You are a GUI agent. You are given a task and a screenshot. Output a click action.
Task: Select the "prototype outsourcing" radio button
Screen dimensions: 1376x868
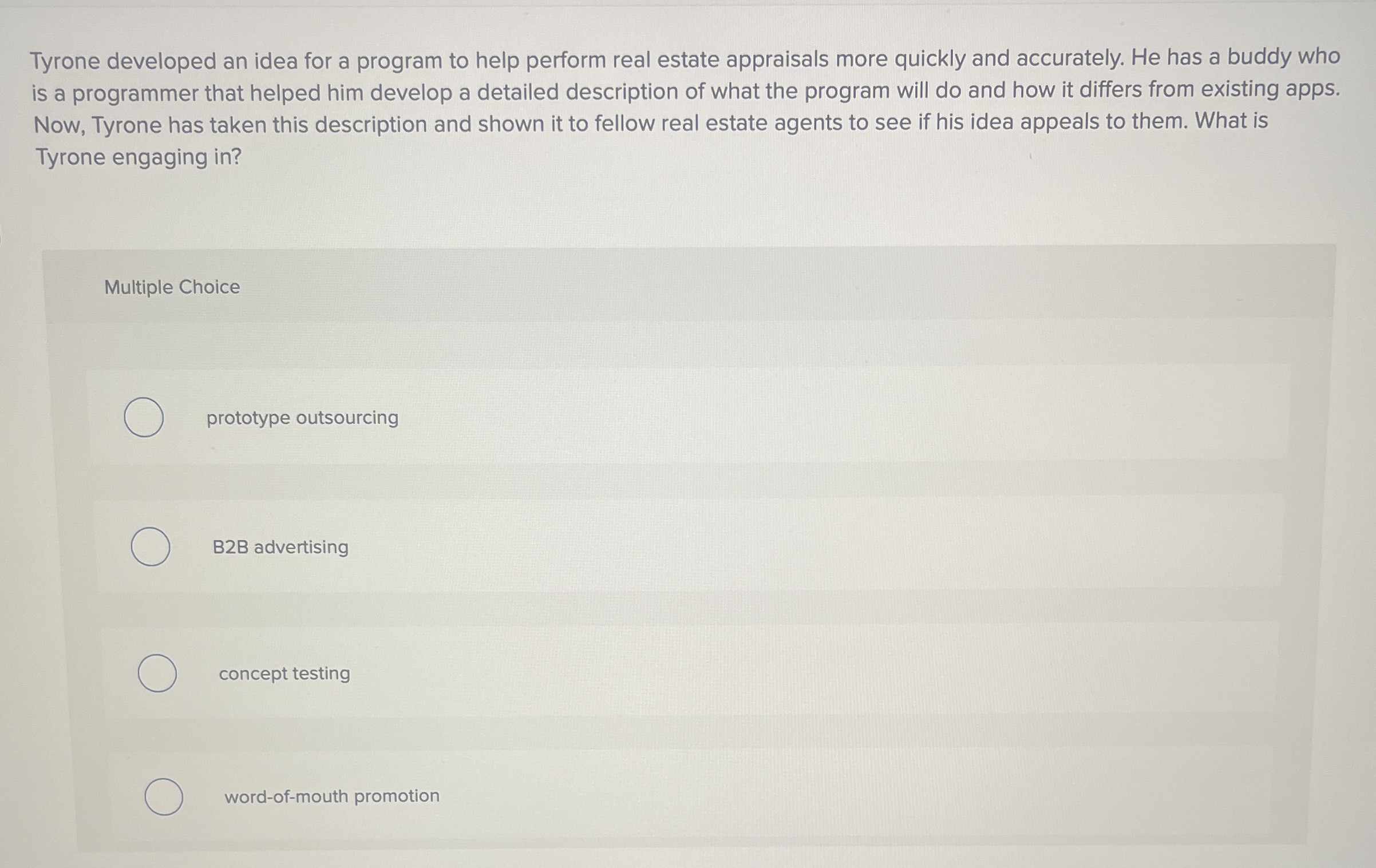pos(143,417)
